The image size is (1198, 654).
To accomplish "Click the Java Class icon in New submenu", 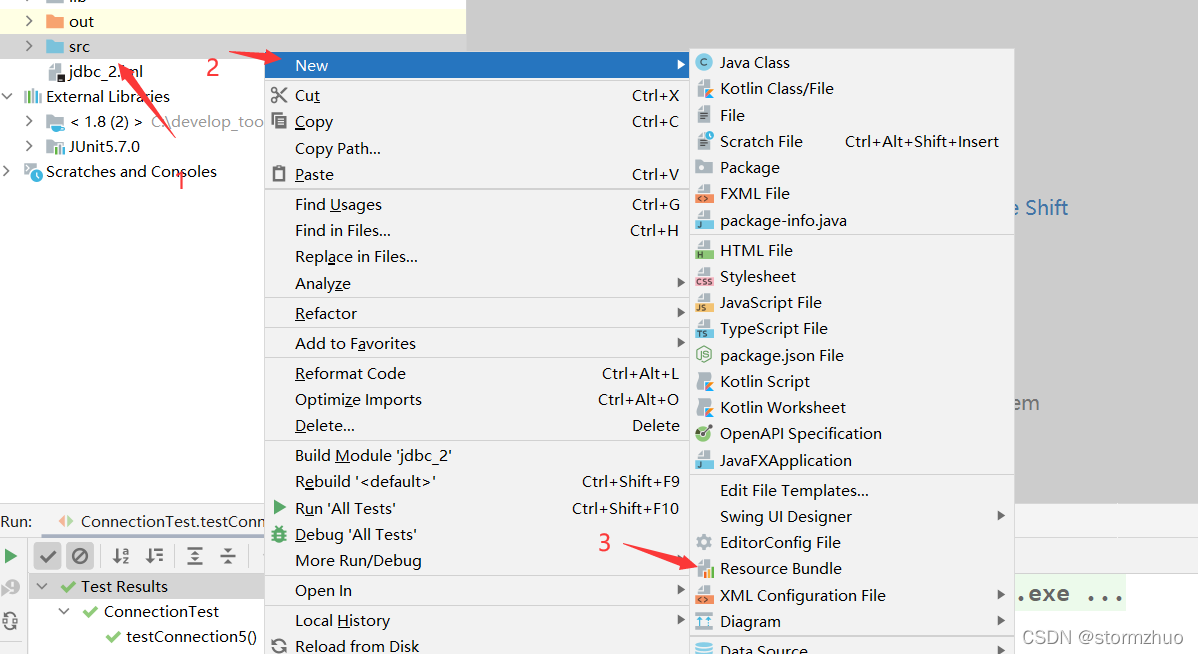I will tap(704, 63).
